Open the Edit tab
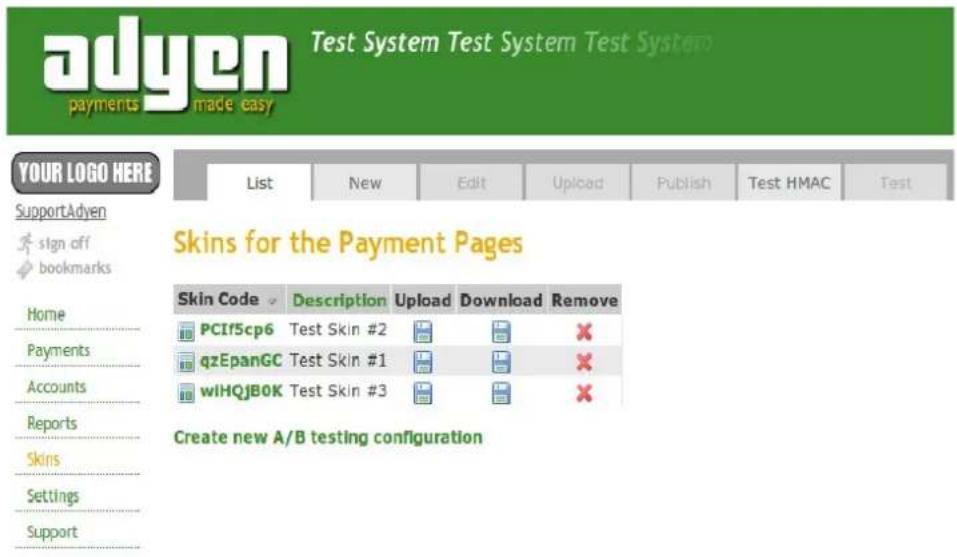Screen dimensions: 957x557 471,182
